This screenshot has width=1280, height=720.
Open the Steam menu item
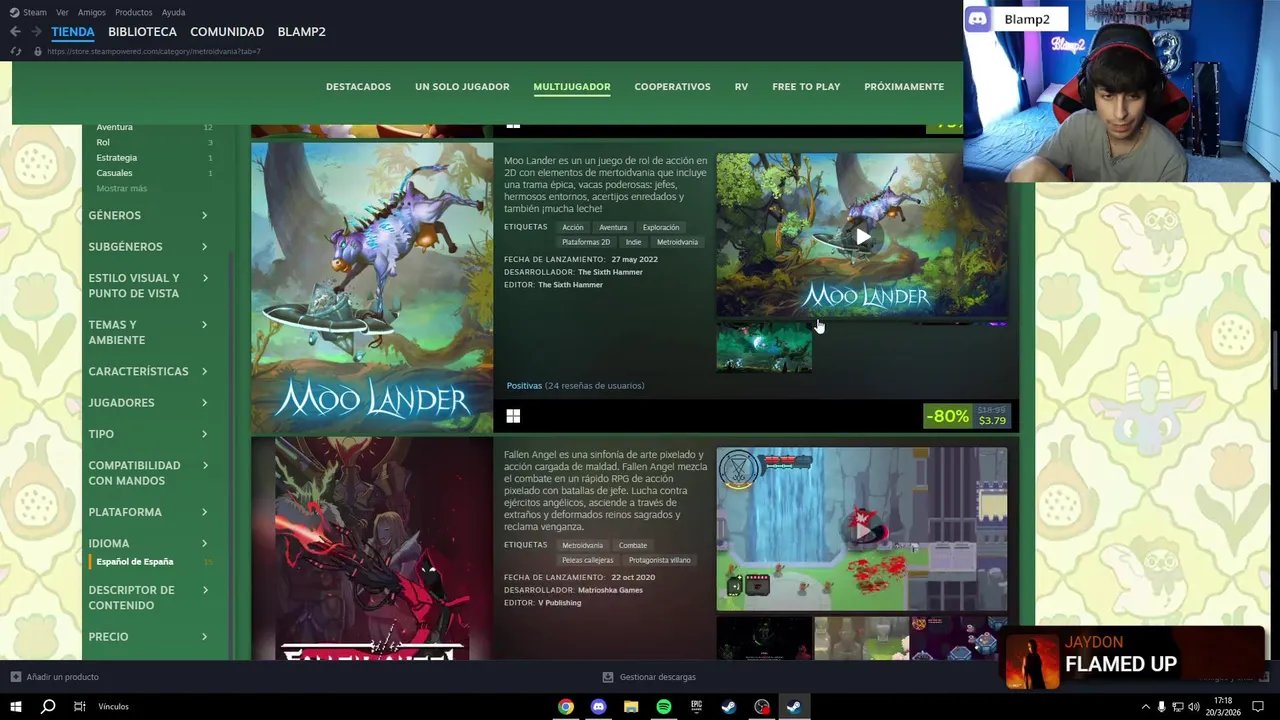tap(35, 12)
